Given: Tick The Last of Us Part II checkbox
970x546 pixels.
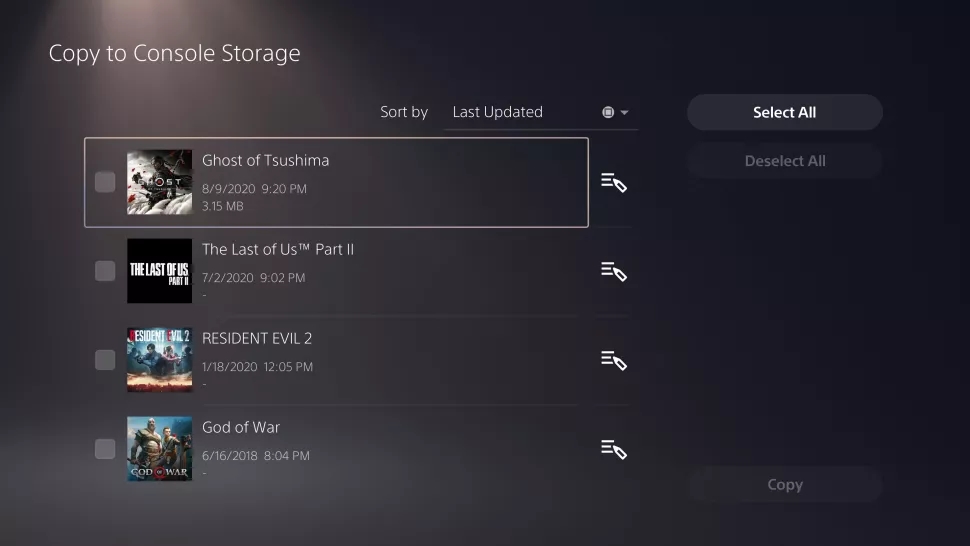Looking at the screenshot, I should click(105, 271).
